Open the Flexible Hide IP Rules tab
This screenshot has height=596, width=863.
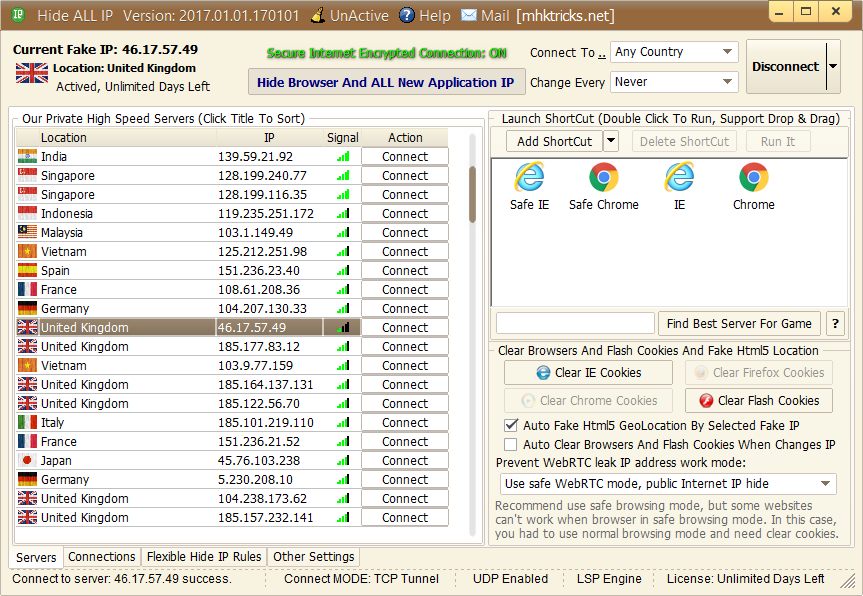(x=204, y=557)
